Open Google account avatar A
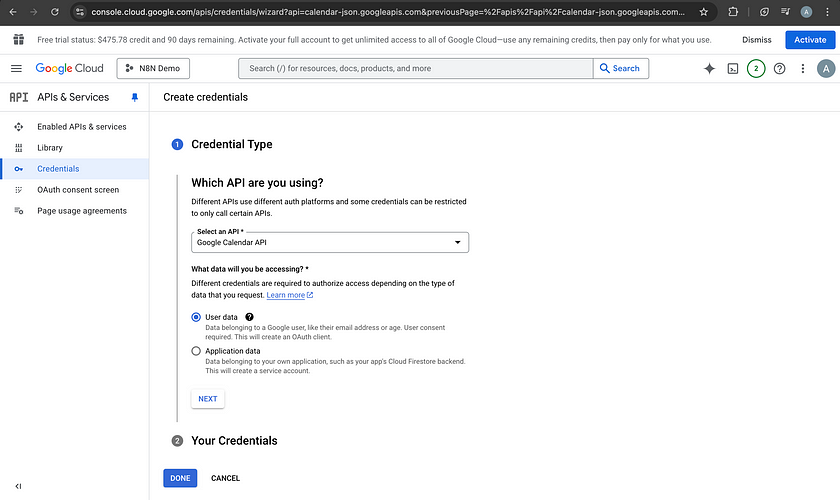 click(826, 69)
